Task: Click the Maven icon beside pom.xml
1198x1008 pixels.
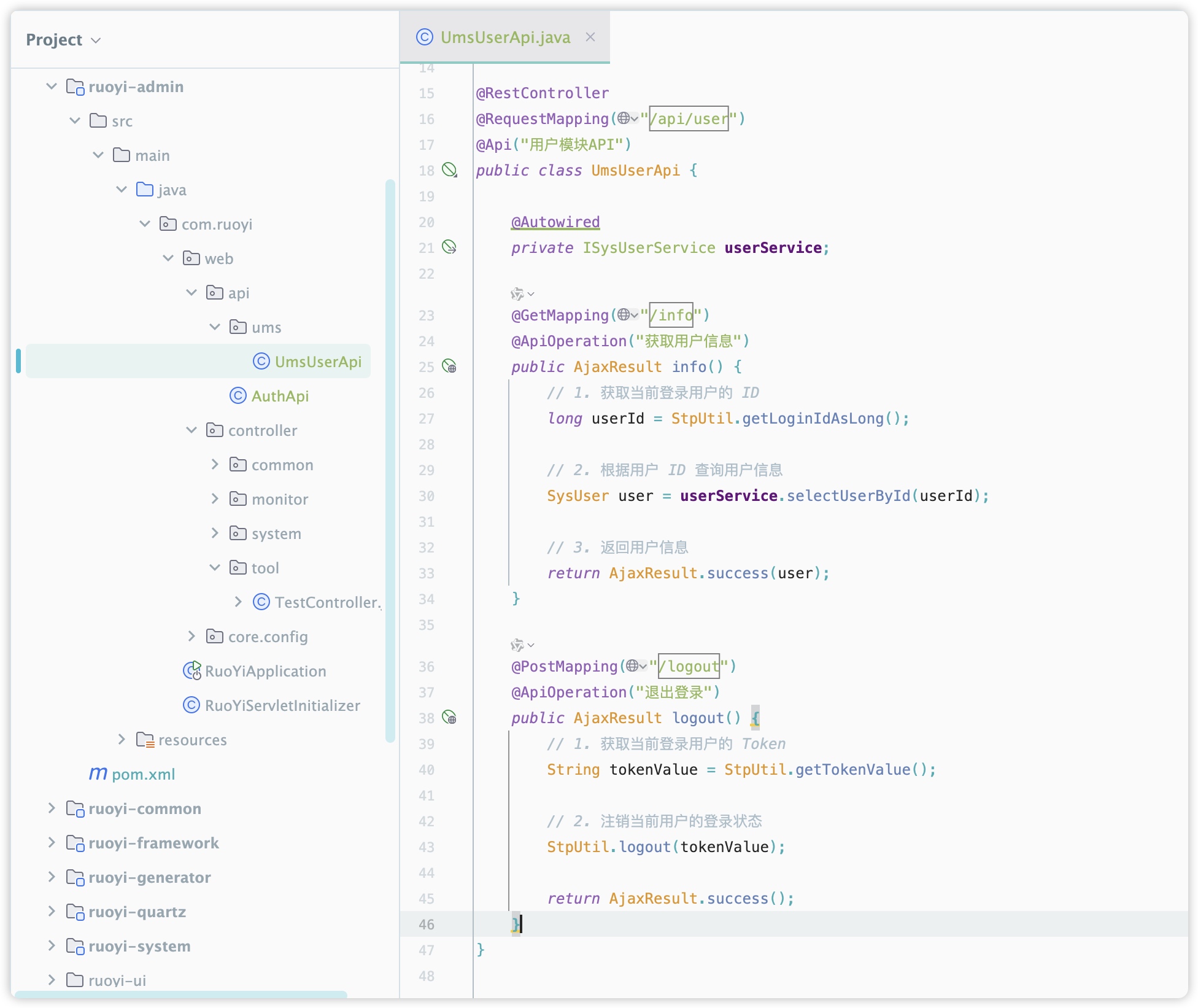Action: [98, 773]
